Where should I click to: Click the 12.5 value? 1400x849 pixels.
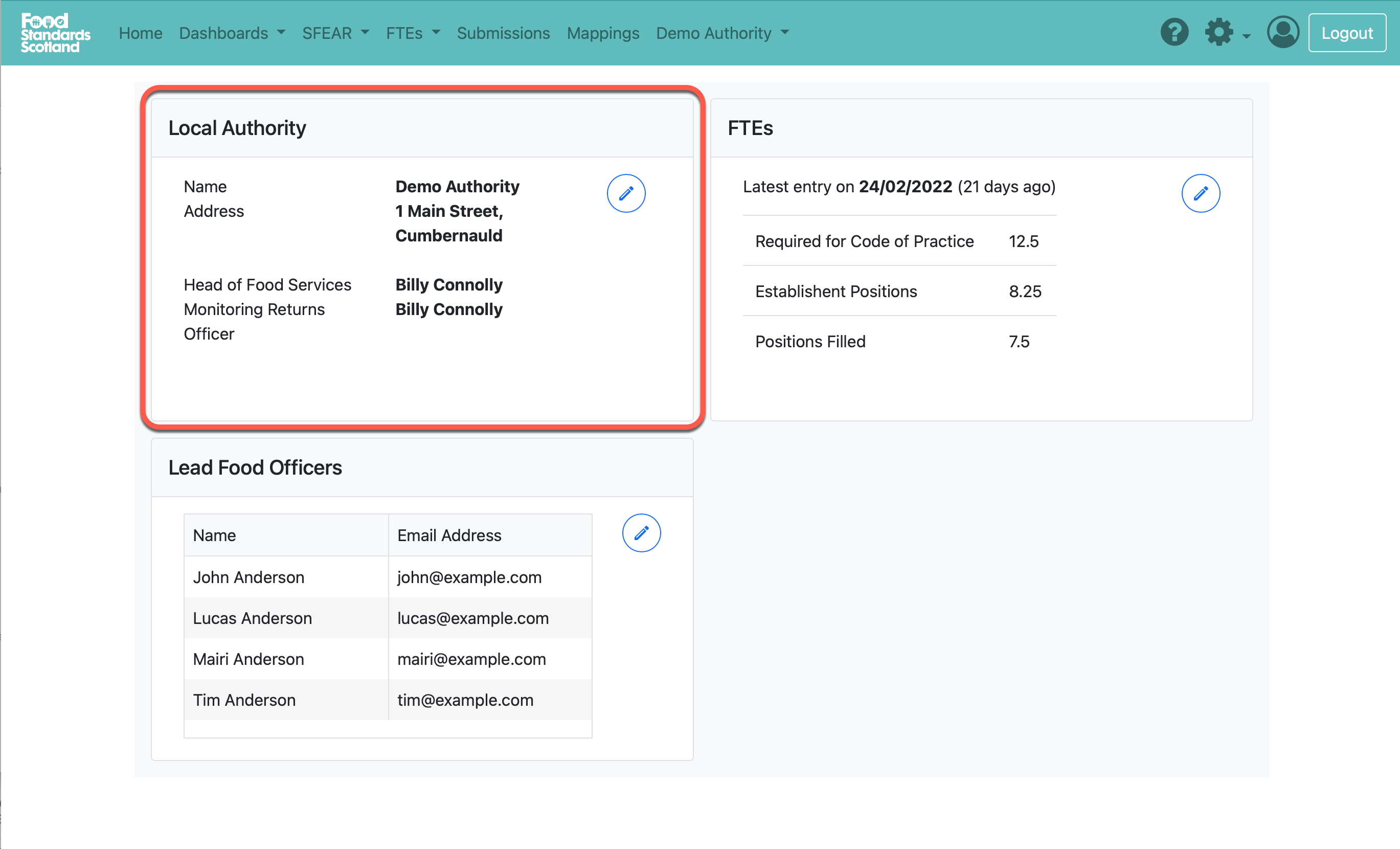[1023, 241]
